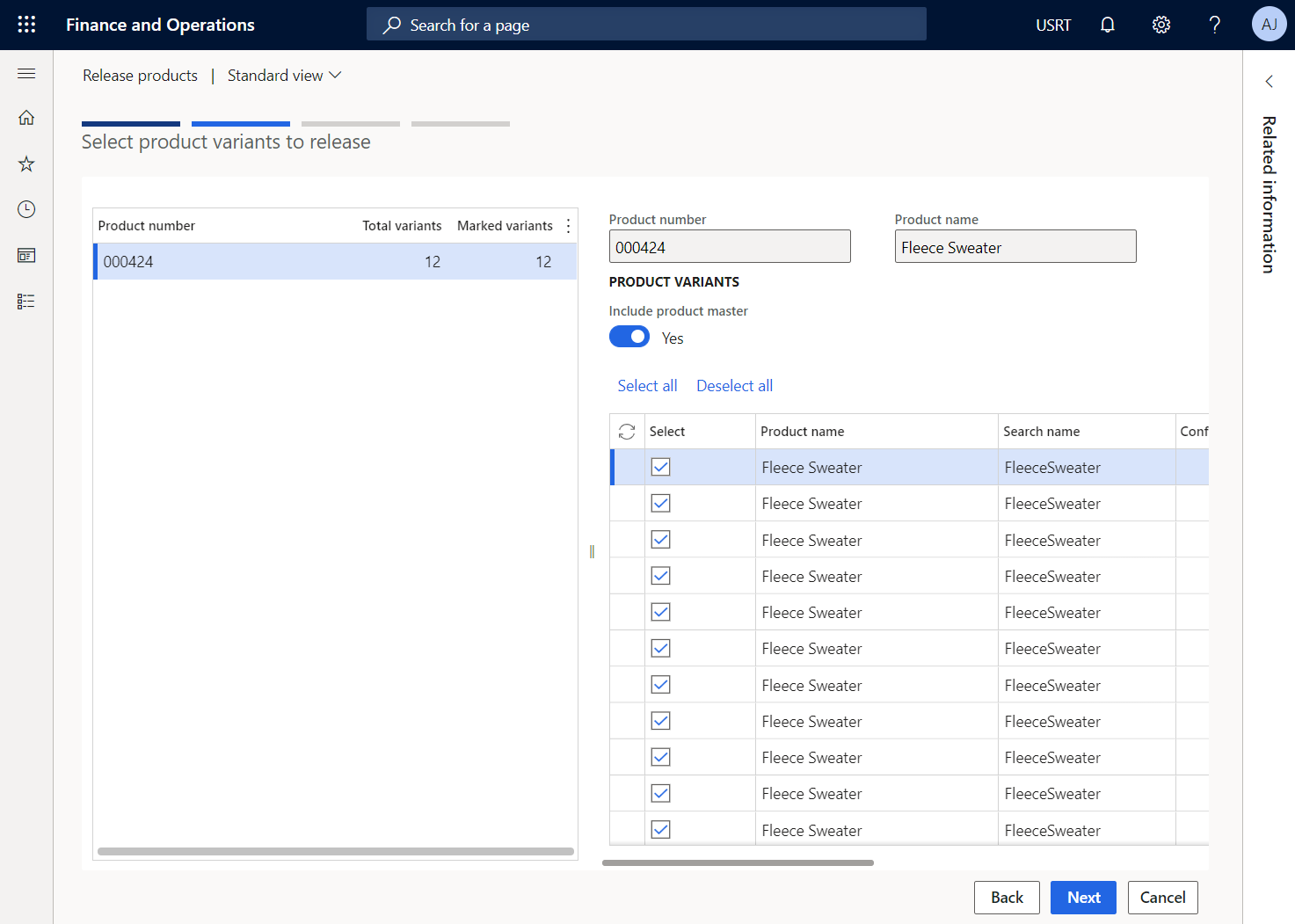Uncheck the first Fleece Sweater variant
This screenshot has width=1295, height=924.
[661, 467]
